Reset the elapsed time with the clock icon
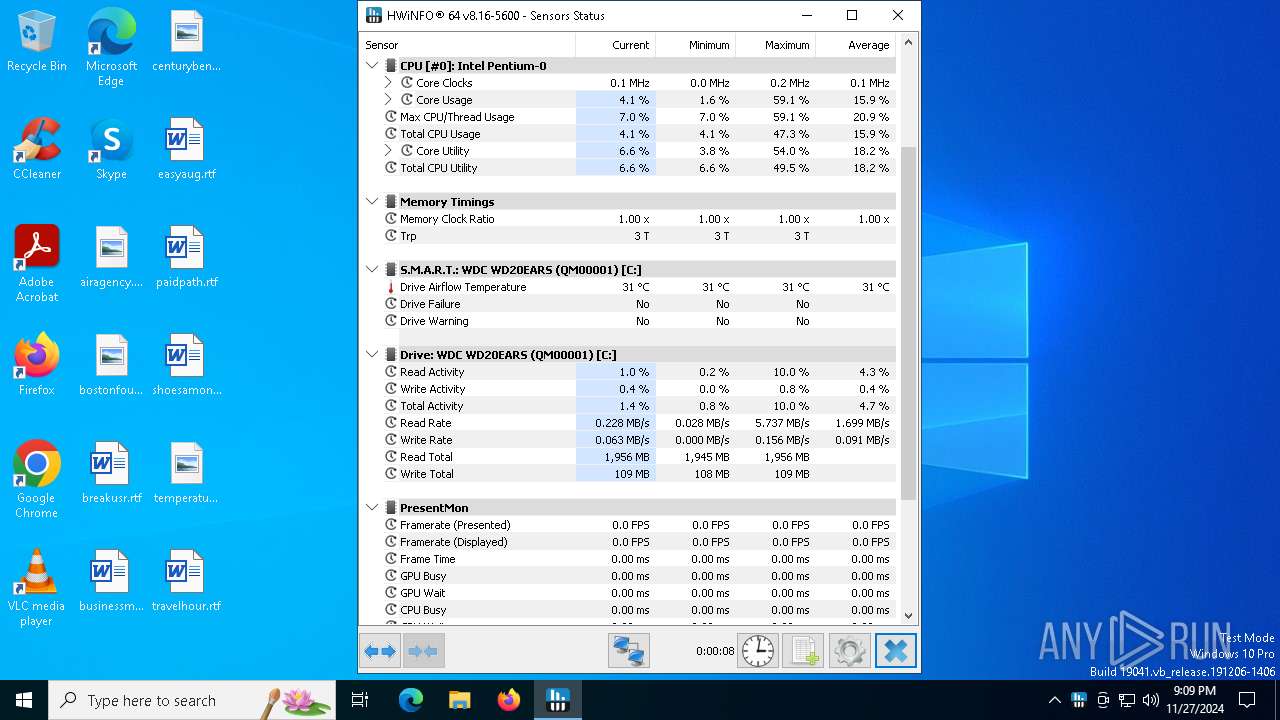 (x=757, y=651)
